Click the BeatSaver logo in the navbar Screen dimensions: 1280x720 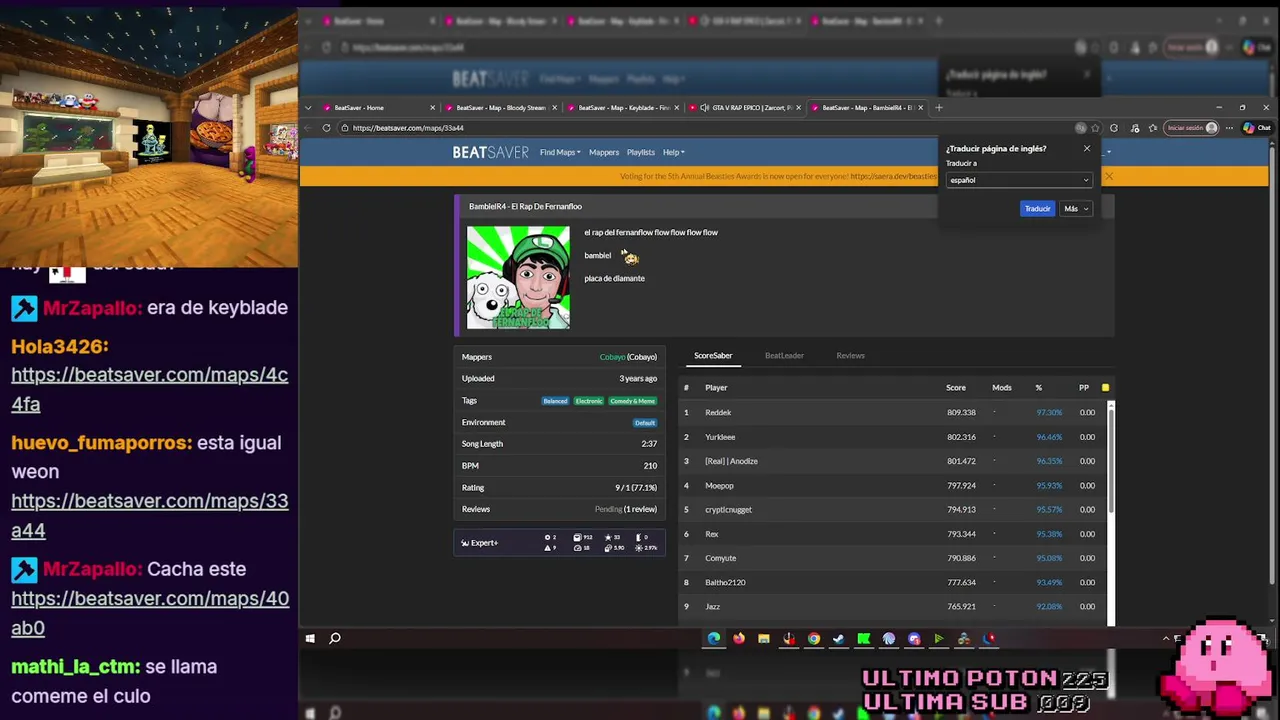pos(490,152)
